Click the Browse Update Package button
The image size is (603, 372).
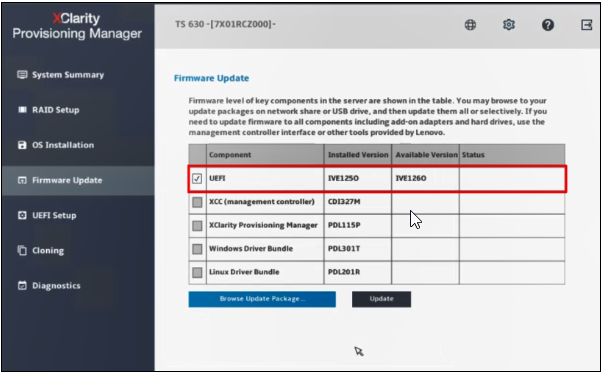click(262, 299)
